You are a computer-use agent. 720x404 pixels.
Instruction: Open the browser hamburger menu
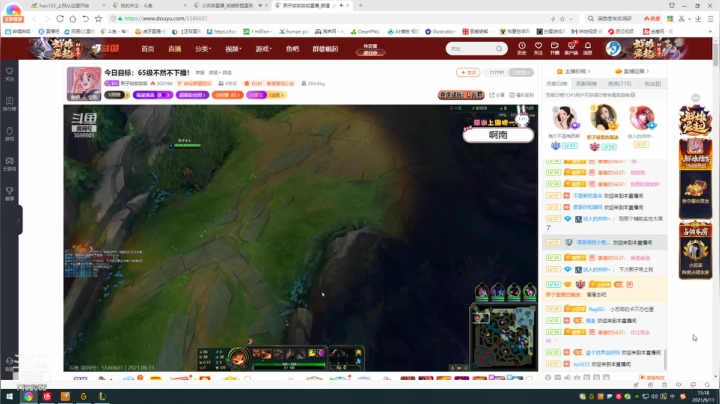pos(710,18)
